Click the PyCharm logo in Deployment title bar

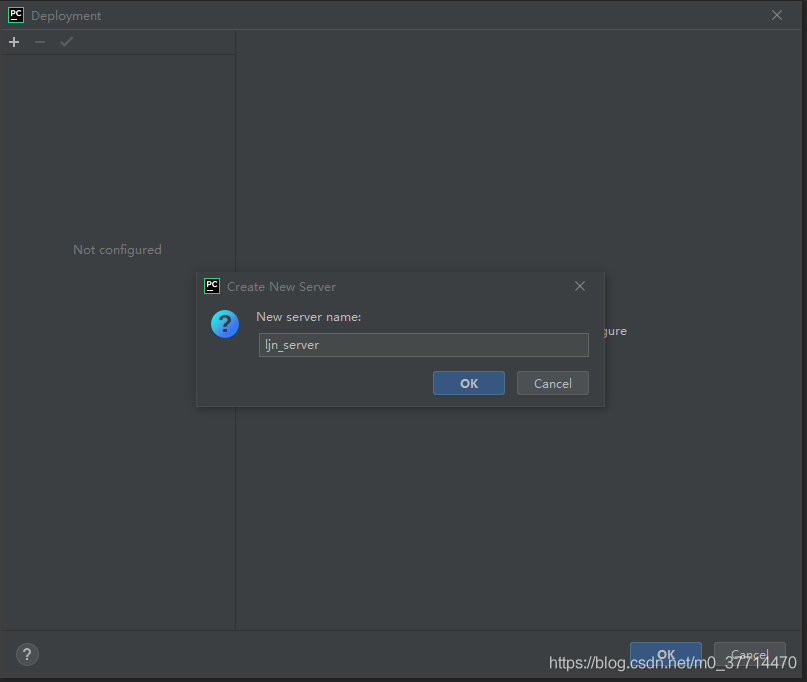[x=16, y=15]
